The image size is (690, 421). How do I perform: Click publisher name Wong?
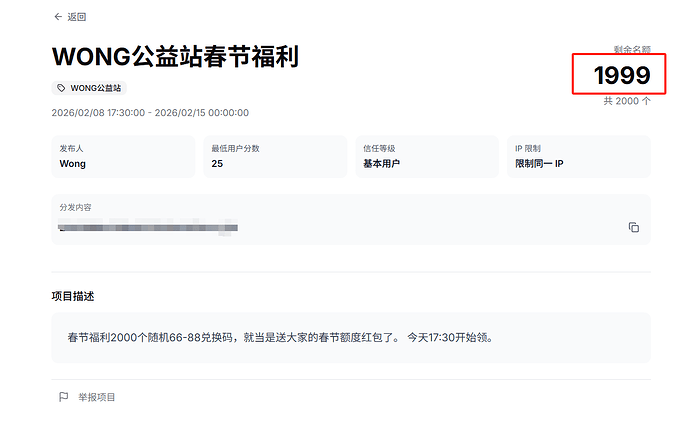tap(73, 164)
